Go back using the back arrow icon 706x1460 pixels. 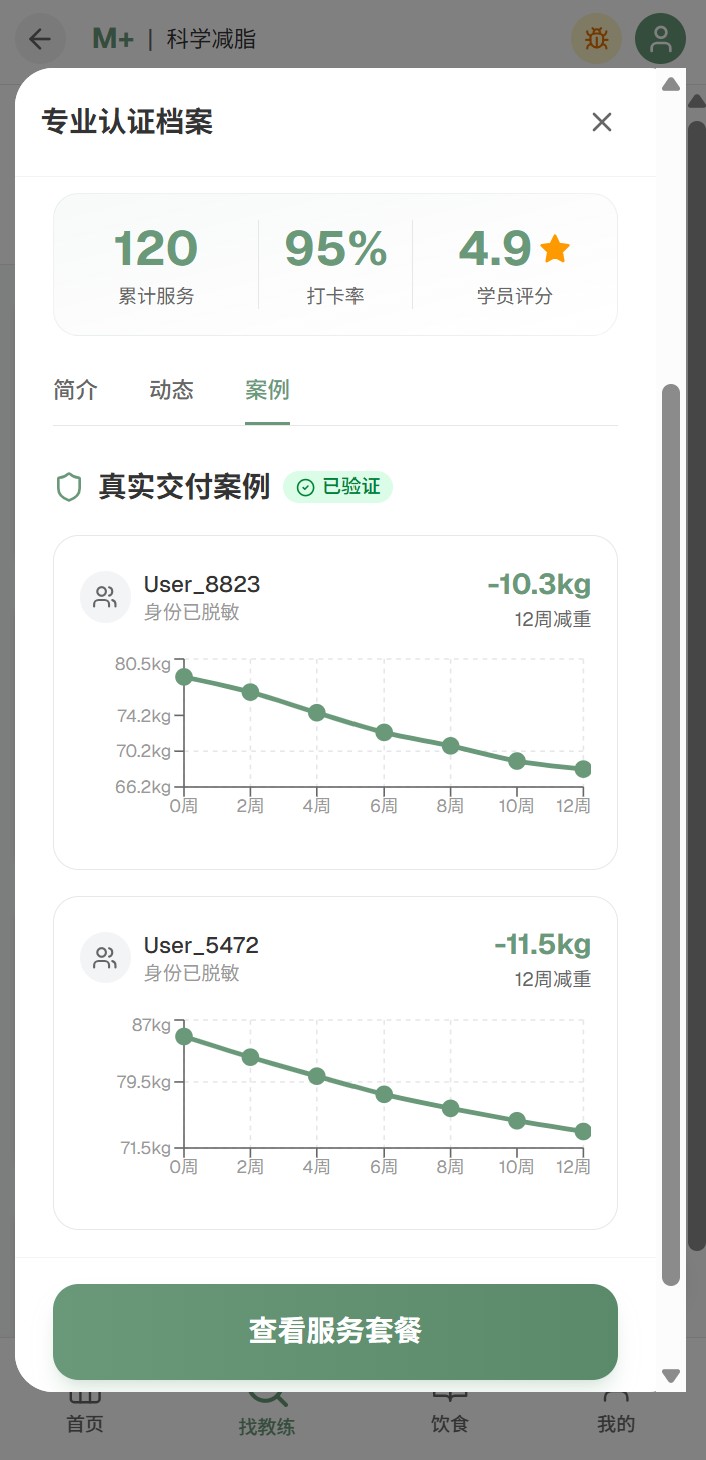pos(40,38)
